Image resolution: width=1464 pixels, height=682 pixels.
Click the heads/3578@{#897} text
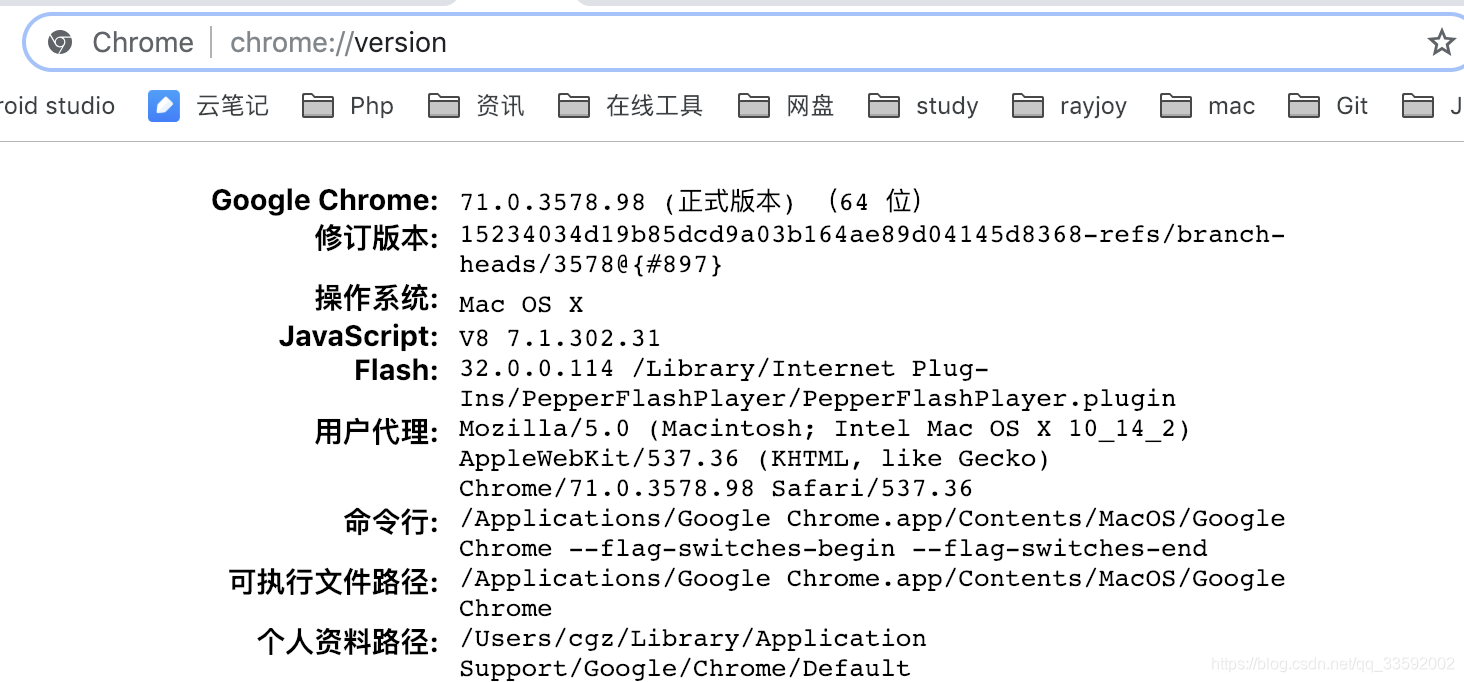pyautogui.click(x=591, y=265)
